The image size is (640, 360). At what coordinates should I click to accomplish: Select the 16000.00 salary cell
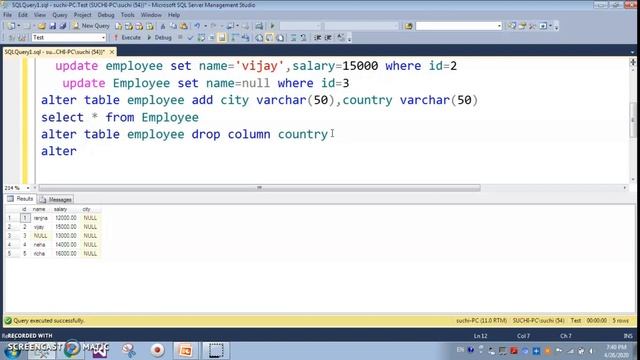[66, 253]
